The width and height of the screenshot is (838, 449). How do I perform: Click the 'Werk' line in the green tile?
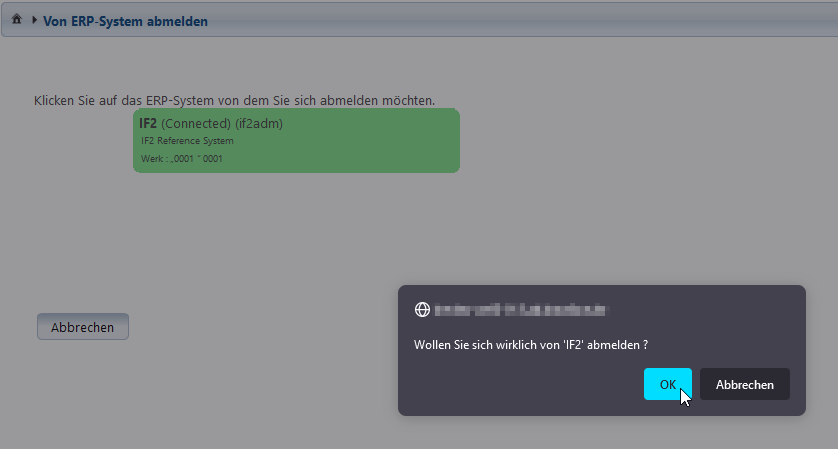[x=181, y=159]
